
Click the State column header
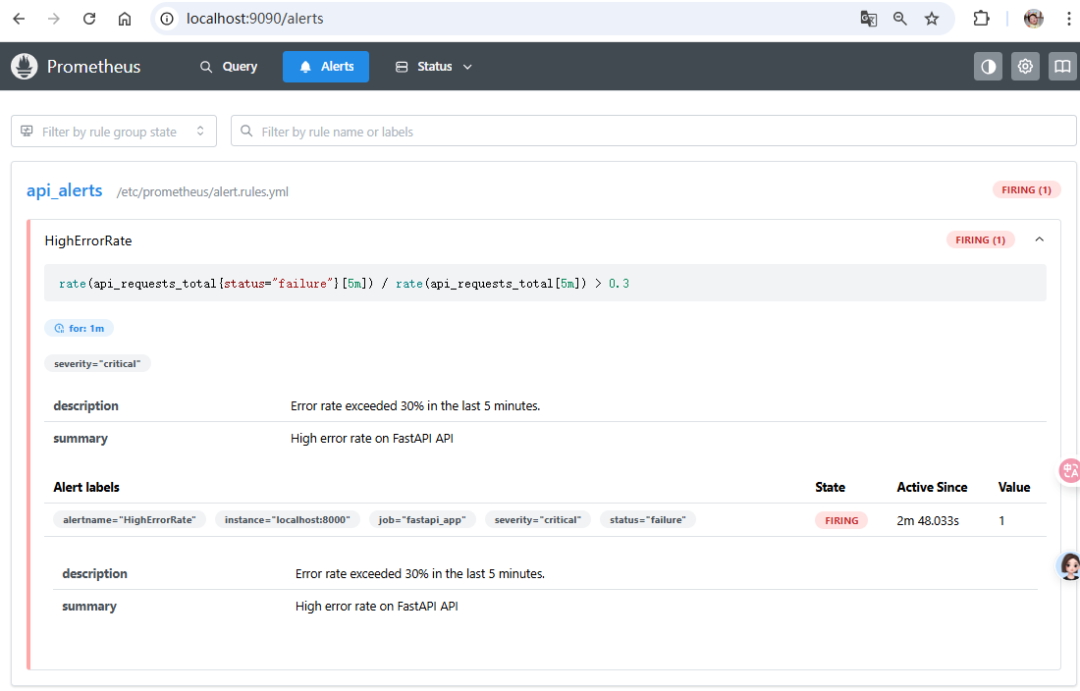coord(830,487)
